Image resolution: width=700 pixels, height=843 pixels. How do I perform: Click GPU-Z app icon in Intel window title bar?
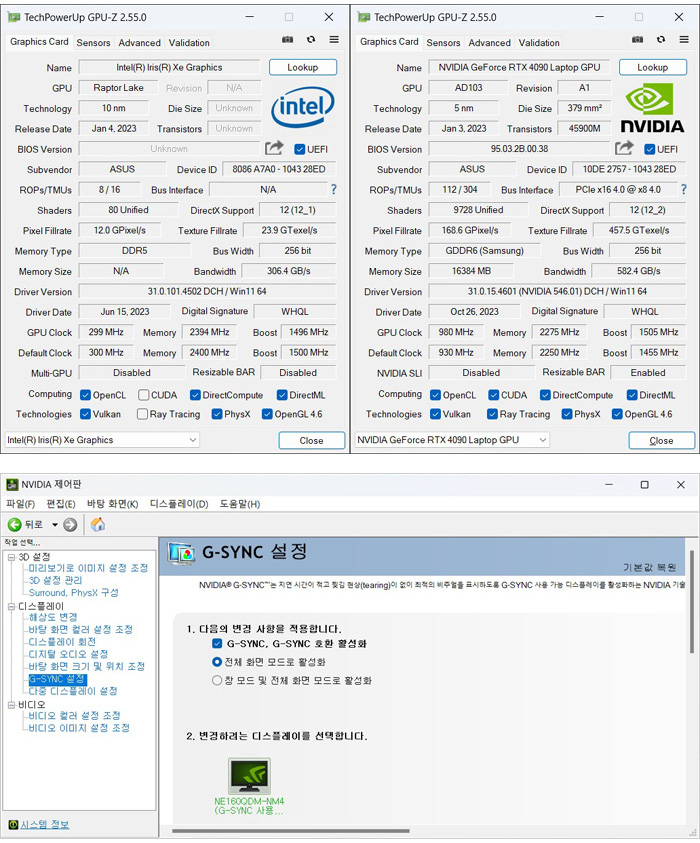tap(14, 17)
